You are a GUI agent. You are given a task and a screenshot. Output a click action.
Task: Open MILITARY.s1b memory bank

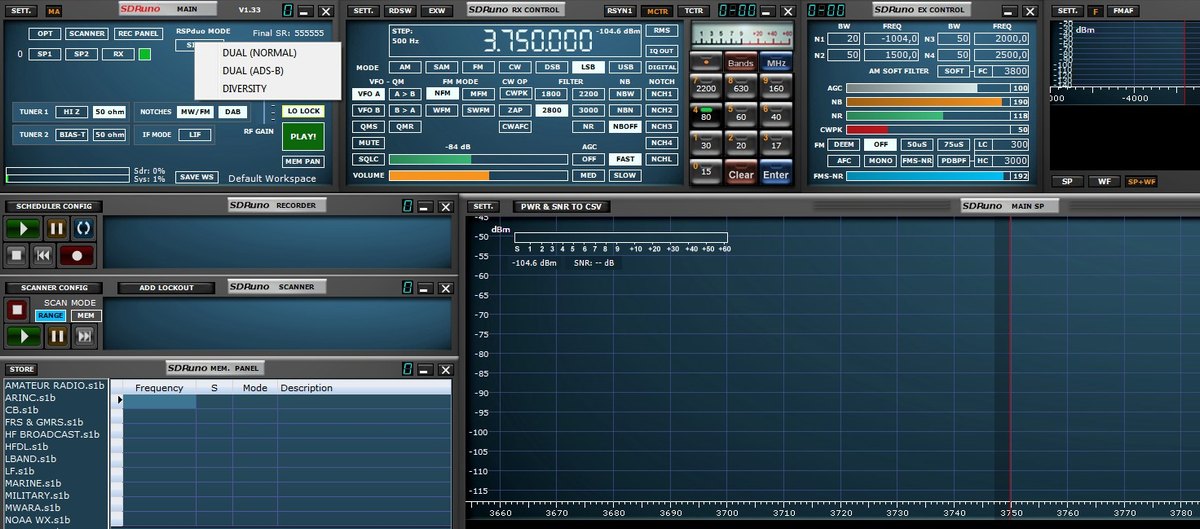click(38, 495)
